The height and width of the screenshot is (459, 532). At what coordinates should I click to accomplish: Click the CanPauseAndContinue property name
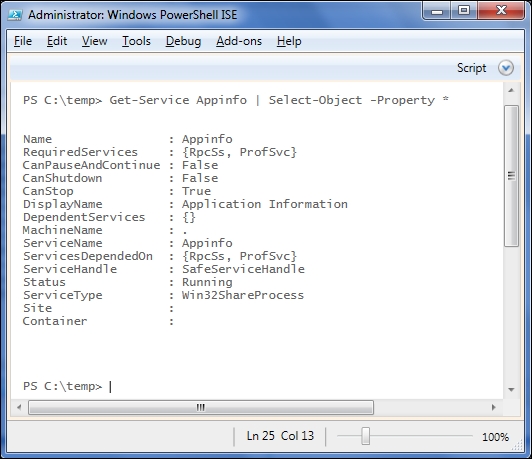pos(91,165)
